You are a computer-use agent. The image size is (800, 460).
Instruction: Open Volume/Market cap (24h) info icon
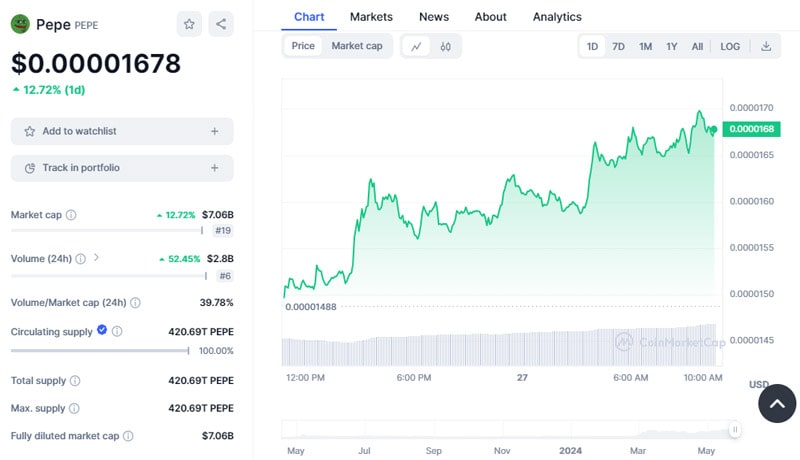coord(135,302)
